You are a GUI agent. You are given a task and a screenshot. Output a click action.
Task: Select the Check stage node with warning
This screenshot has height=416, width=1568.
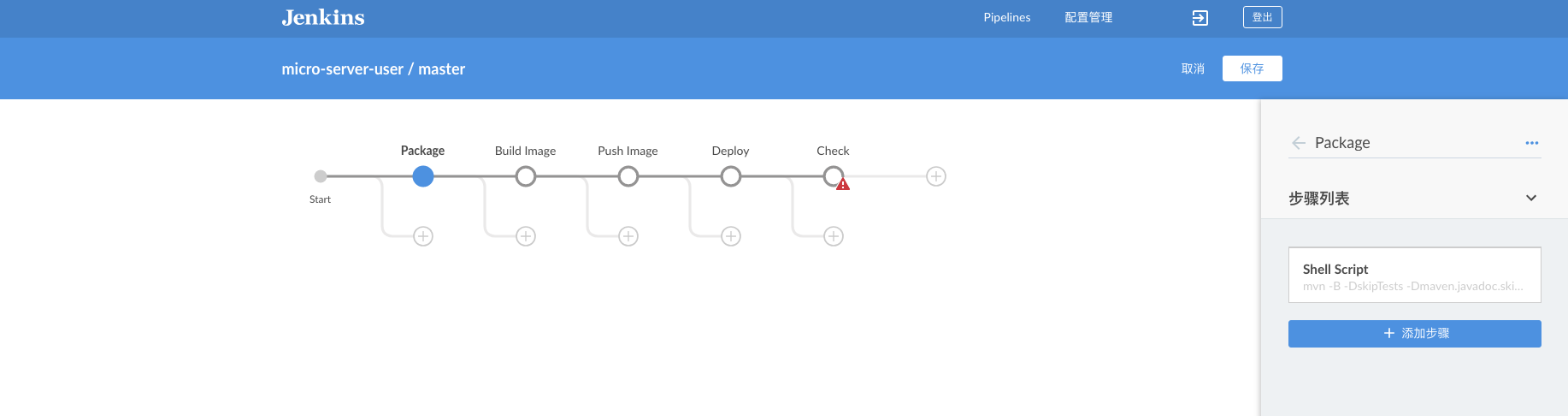point(833,175)
